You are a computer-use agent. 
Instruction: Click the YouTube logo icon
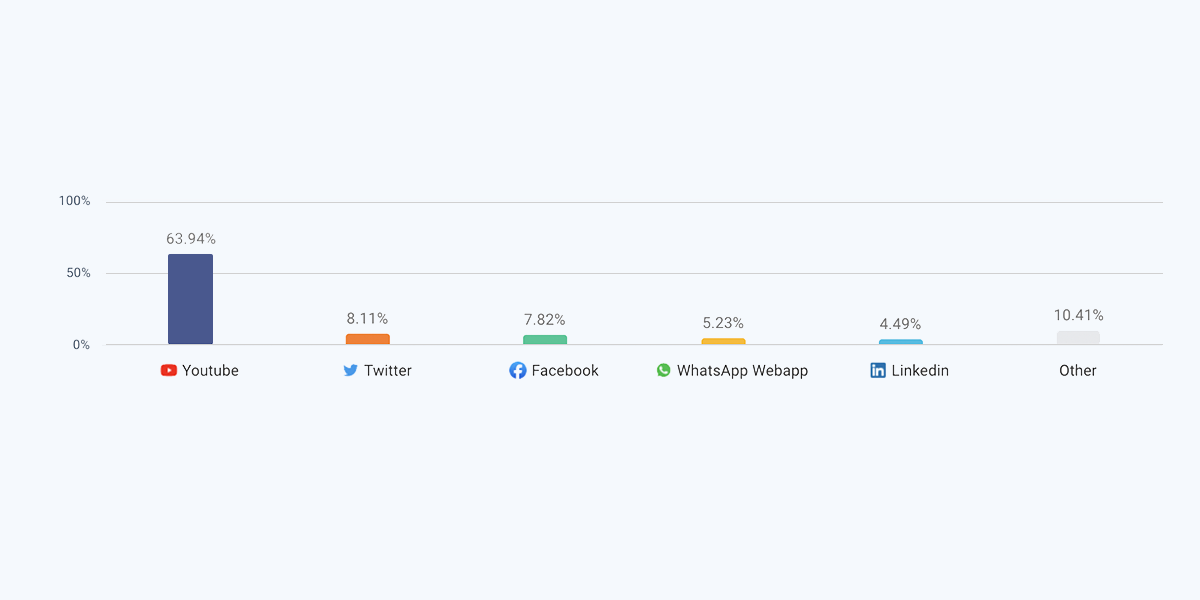[x=169, y=370]
